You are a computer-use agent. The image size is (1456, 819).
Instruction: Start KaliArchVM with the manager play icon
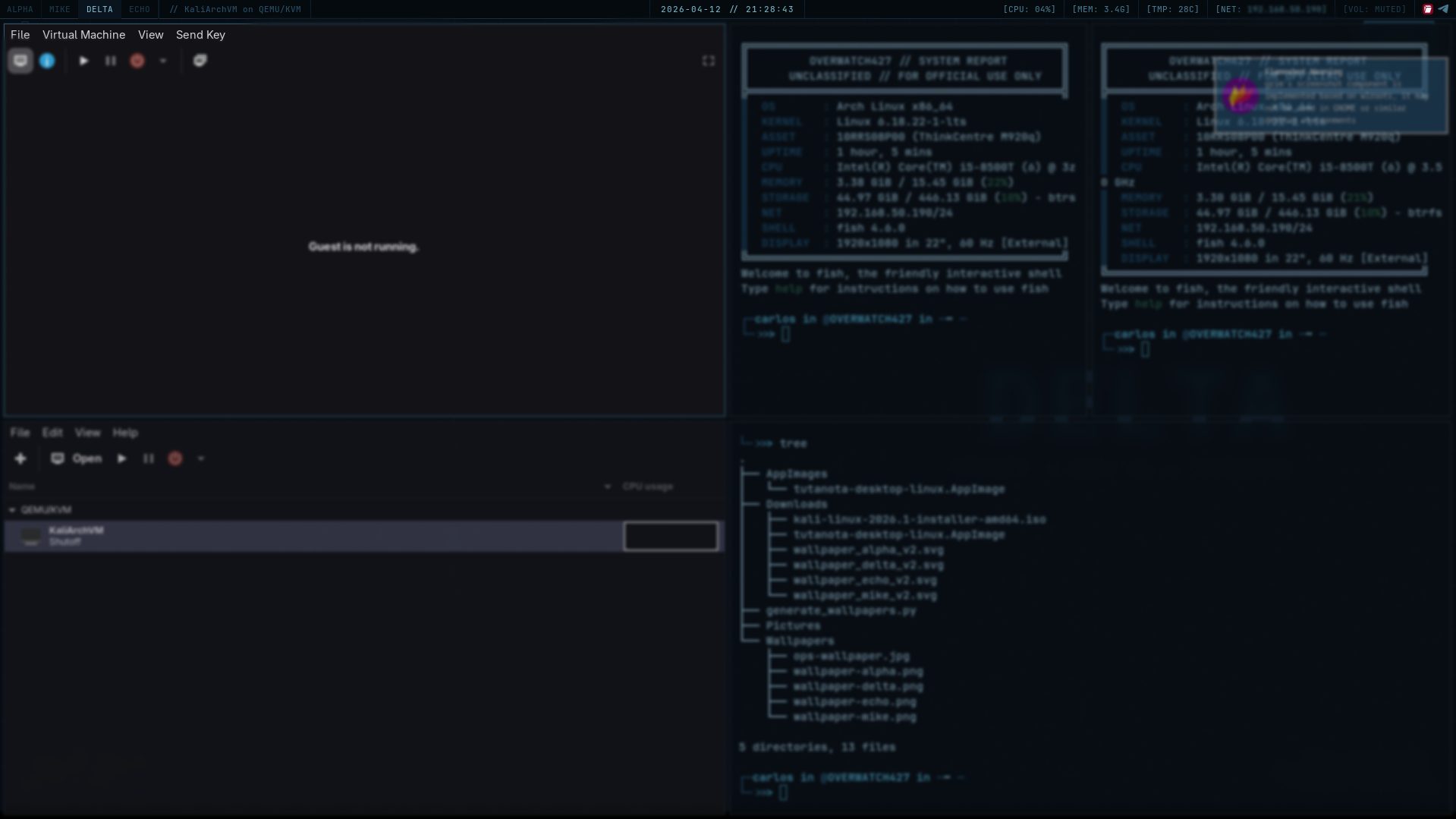pyautogui.click(x=121, y=458)
